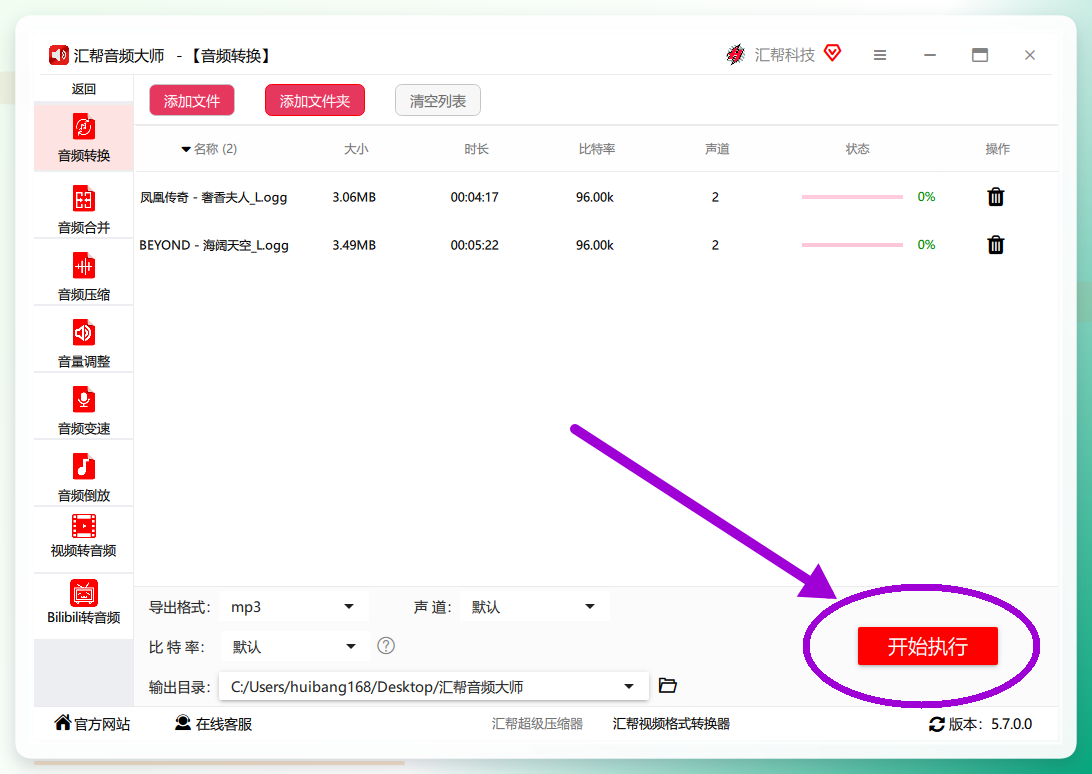Click the 添加文件 button

192,100
